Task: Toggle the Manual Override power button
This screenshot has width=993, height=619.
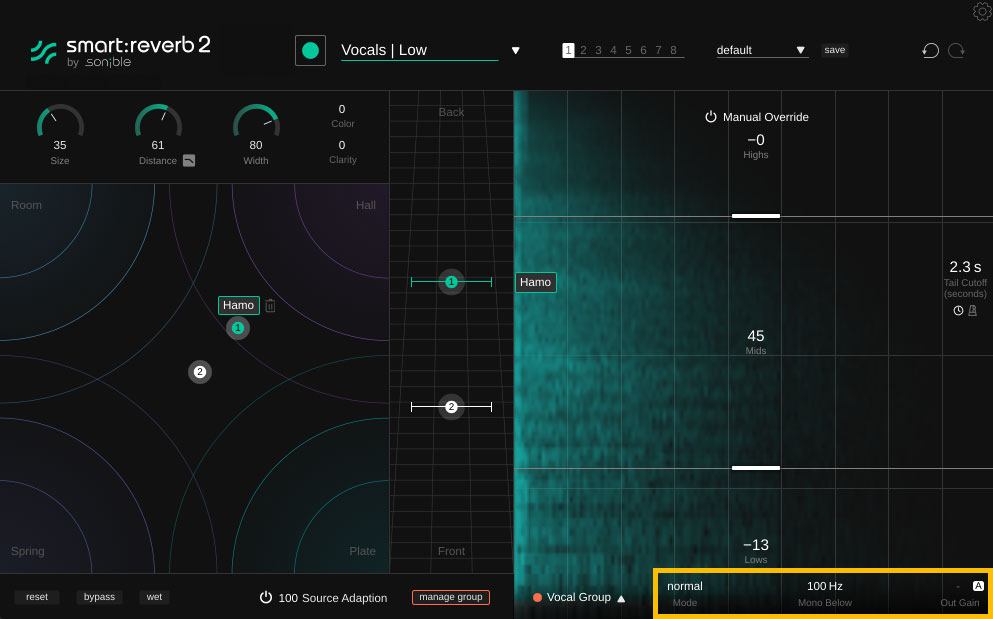Action: click(711, 117)
